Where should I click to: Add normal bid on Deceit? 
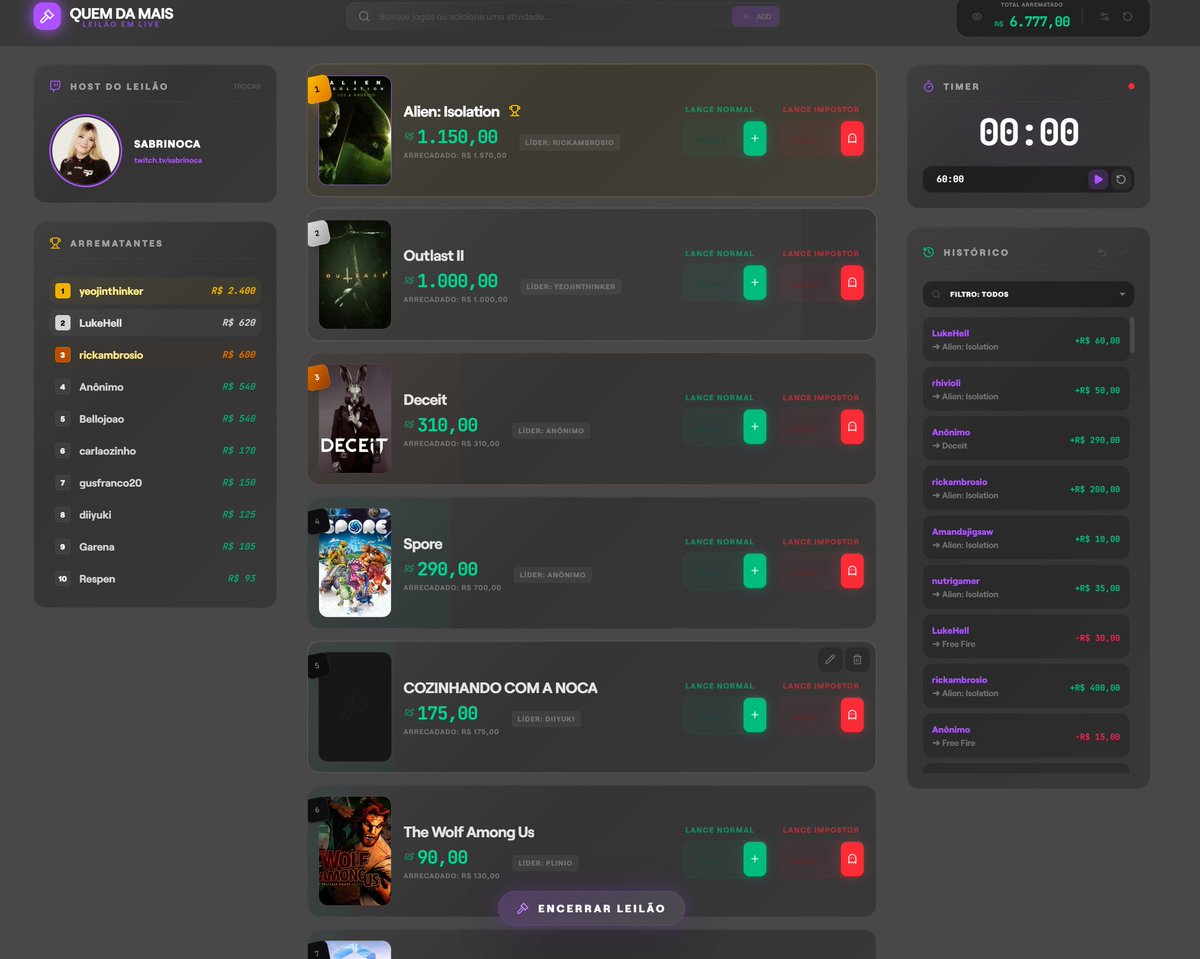pos(755,426)
